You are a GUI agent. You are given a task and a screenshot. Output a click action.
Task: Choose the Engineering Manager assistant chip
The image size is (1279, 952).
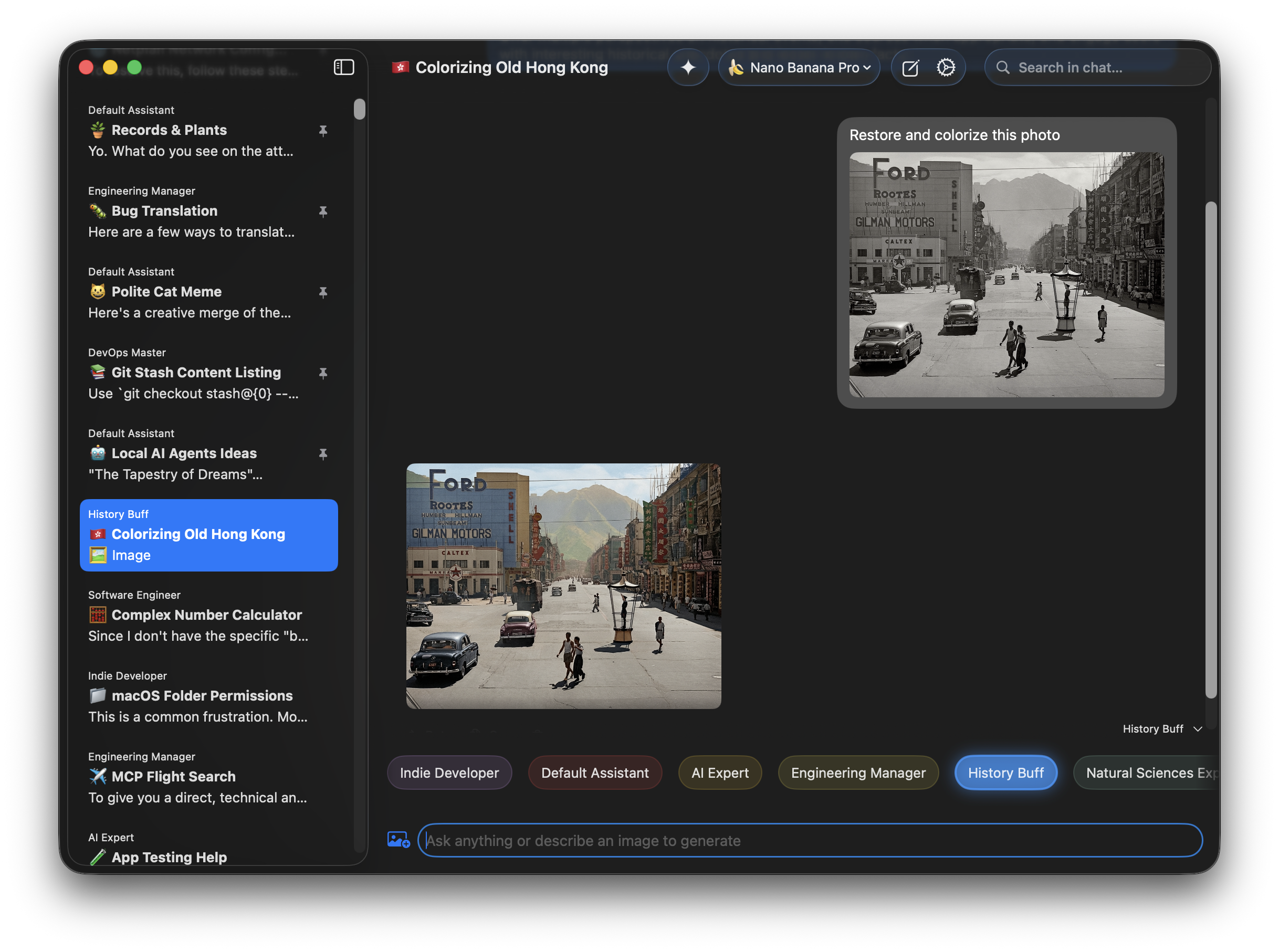858,773
